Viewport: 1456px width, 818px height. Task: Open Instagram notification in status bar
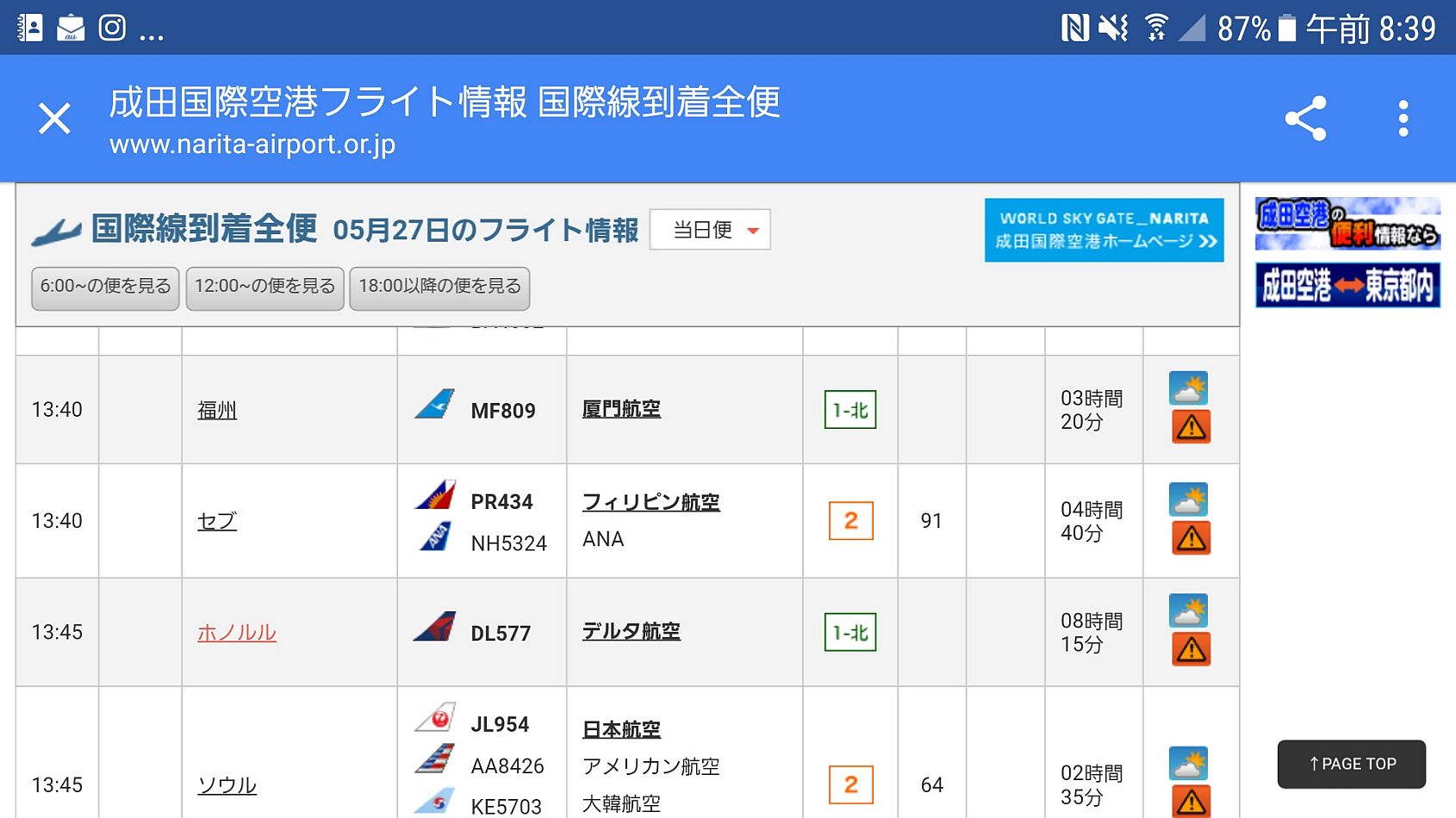click(112, 28)
